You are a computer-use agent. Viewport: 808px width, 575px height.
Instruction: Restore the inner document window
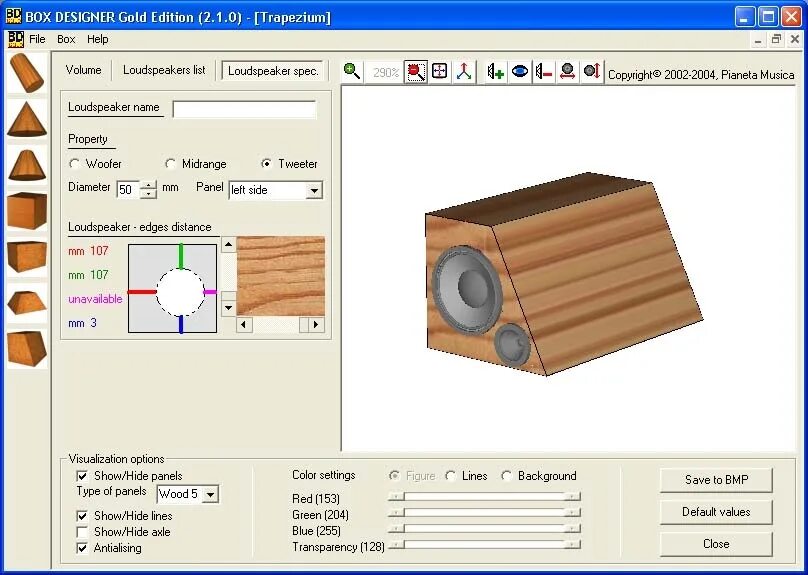click(x=776, y=40)
